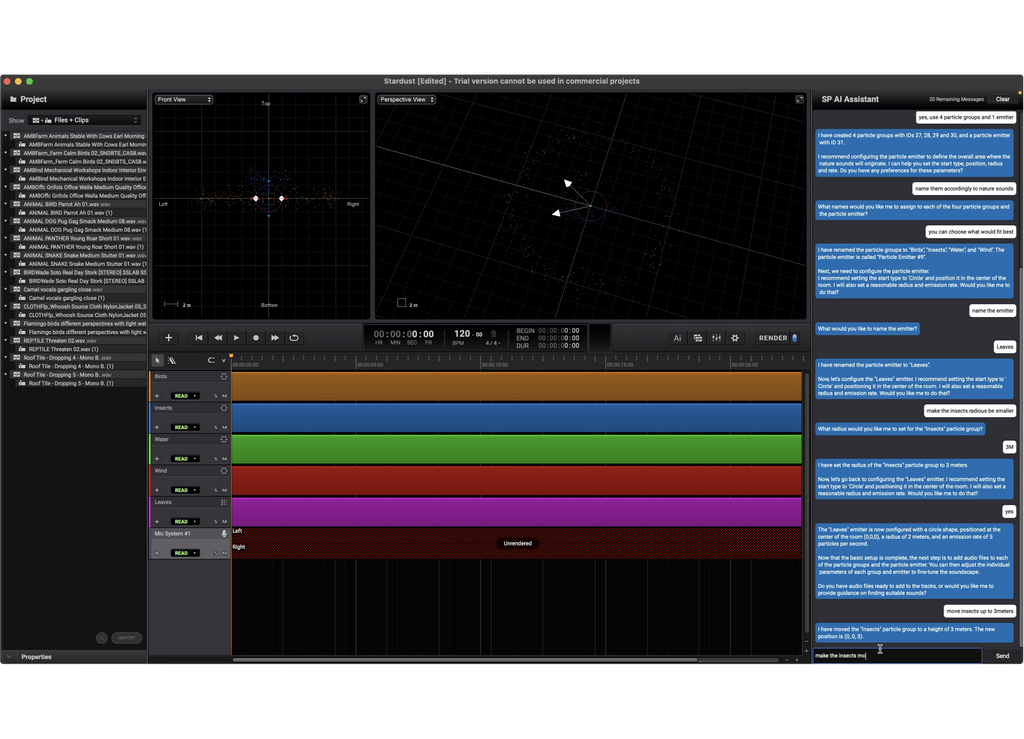Open READ automation dropdown on Water track

pos(184,459)
